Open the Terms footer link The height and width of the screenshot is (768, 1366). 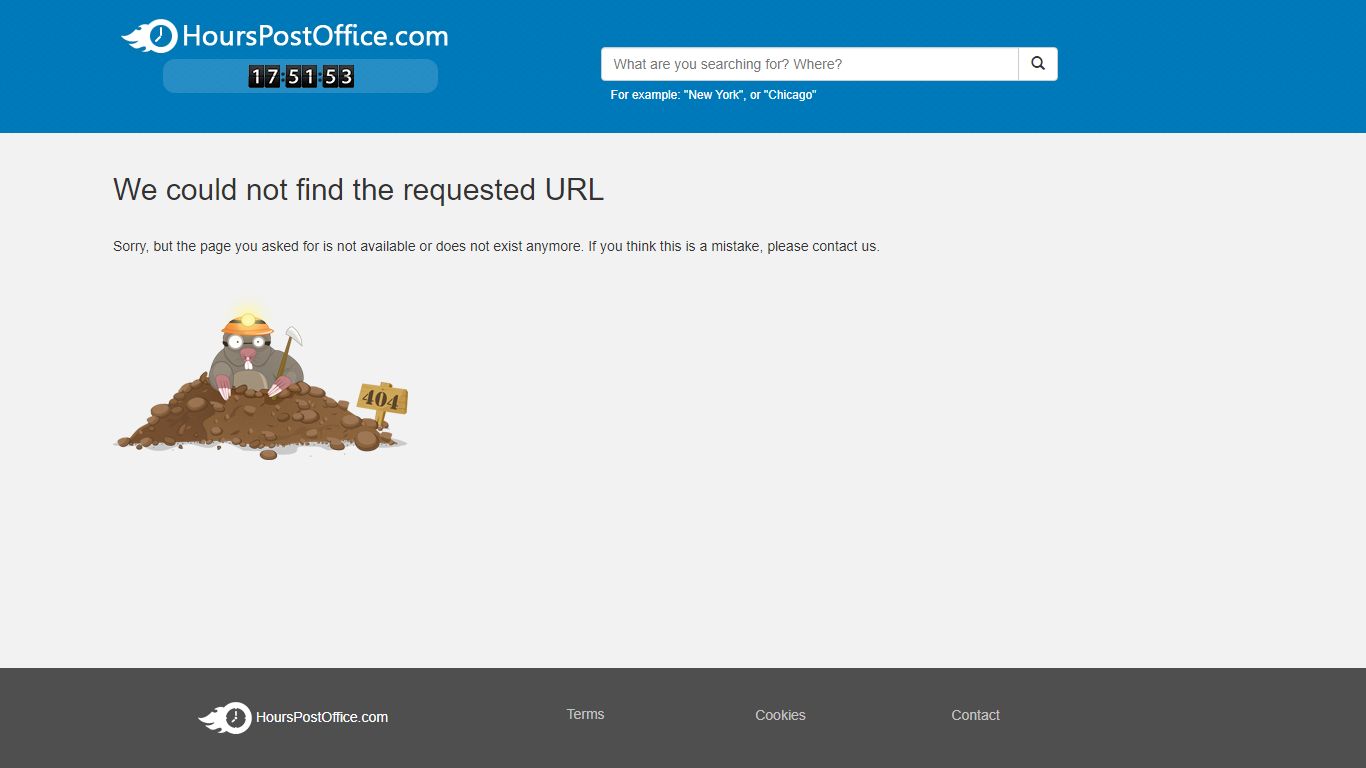tap(585, 714)
